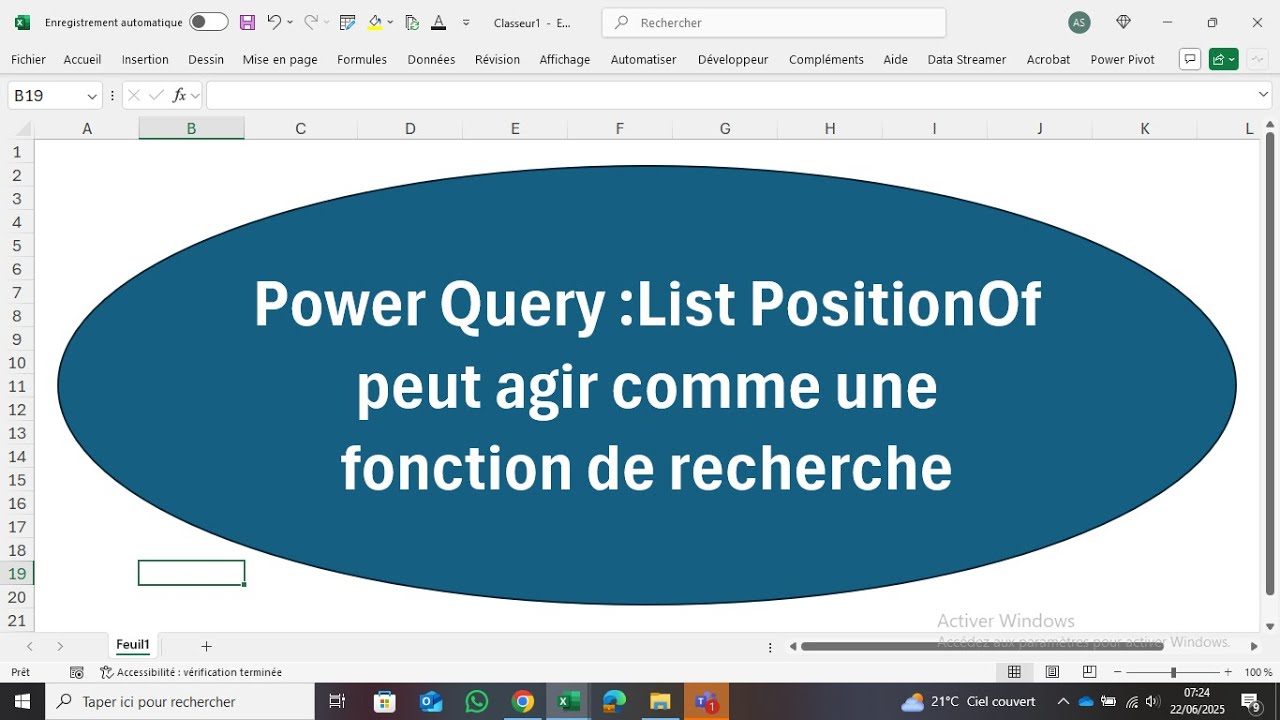This screenshot has width=1280, height=720.
Task: Click the green Share button
Action: tap(1223, 59)
